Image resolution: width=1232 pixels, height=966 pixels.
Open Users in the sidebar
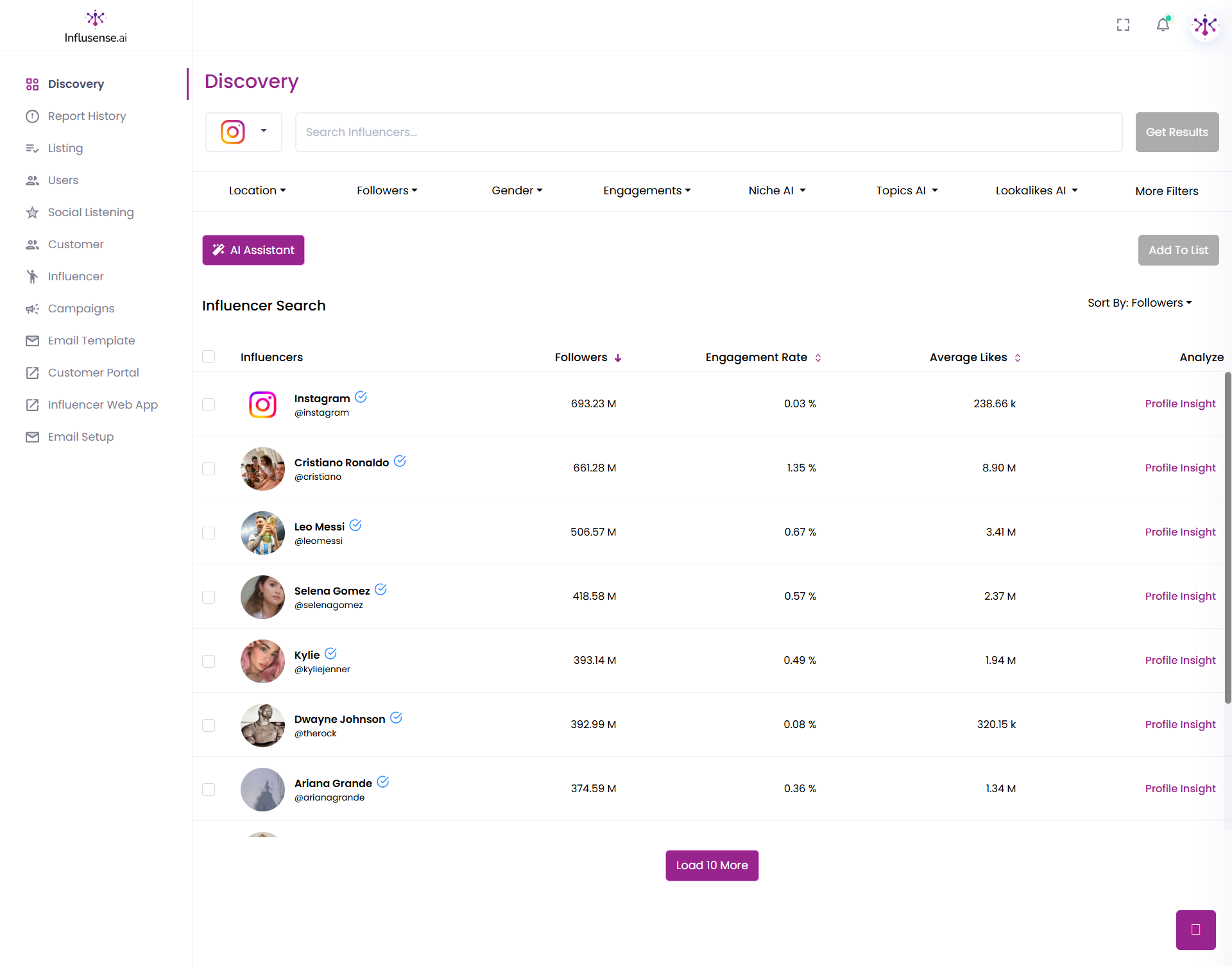pos(63,180)
